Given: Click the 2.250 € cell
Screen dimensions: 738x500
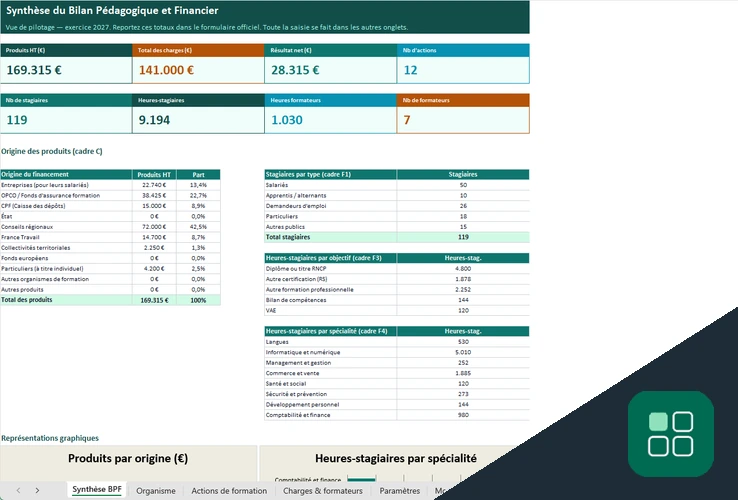Looking at the screenshot, I should 154,248.
